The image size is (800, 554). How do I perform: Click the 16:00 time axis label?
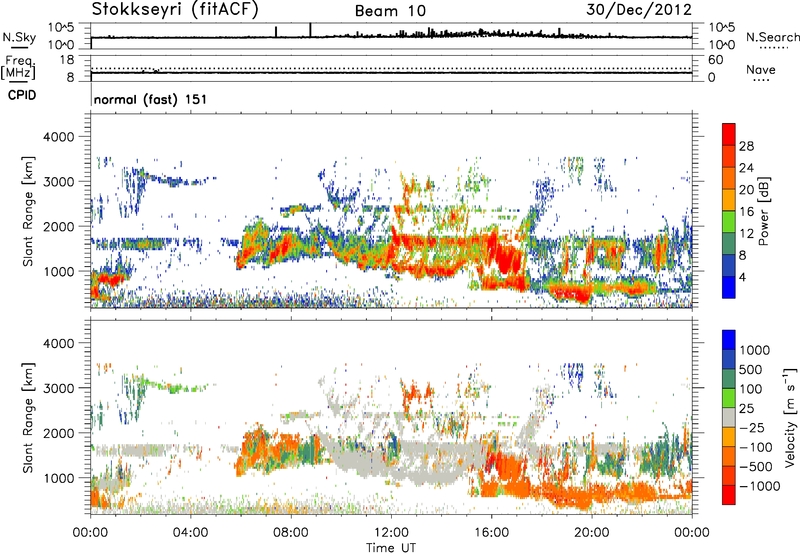coord(491,533)
